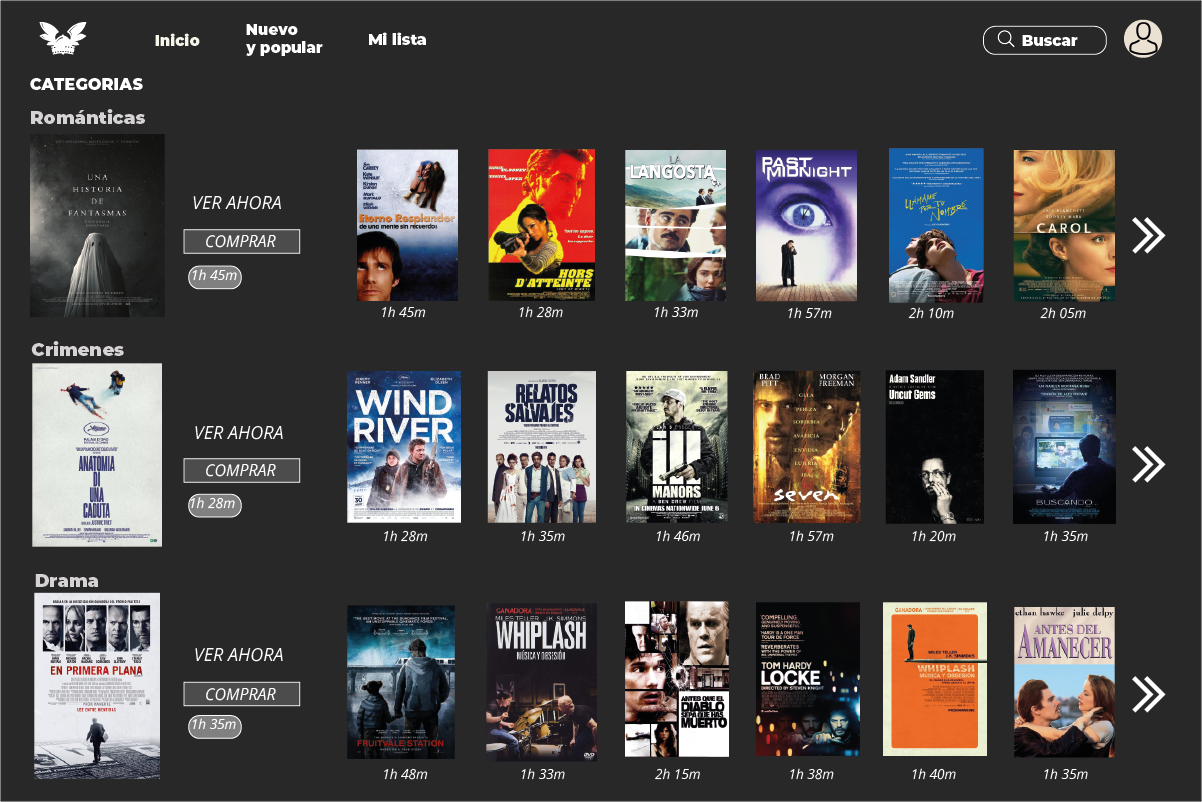Select Ill Manors movie poster

(677, 446)
